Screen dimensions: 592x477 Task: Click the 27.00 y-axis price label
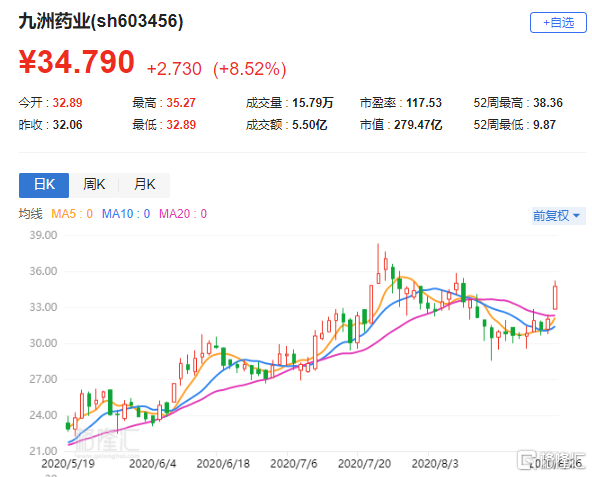pos(43,379)
